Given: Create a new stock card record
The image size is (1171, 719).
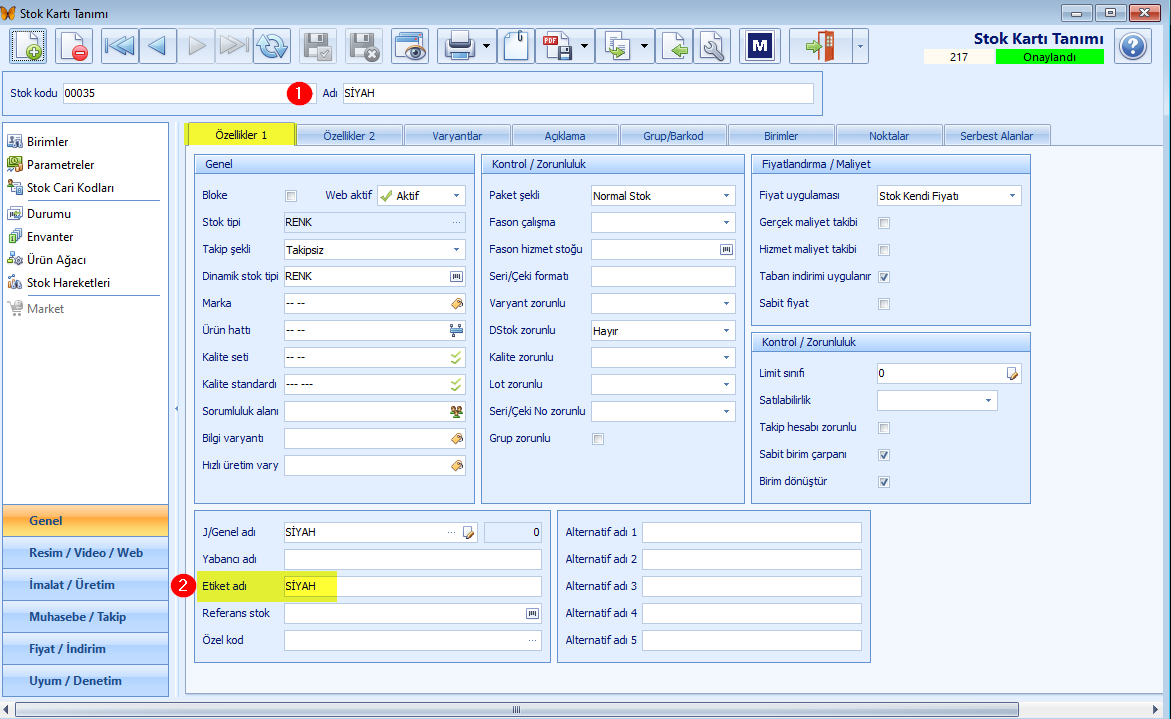Looking at the screenshot, I should pyautogui.click(x=28, y=46).
